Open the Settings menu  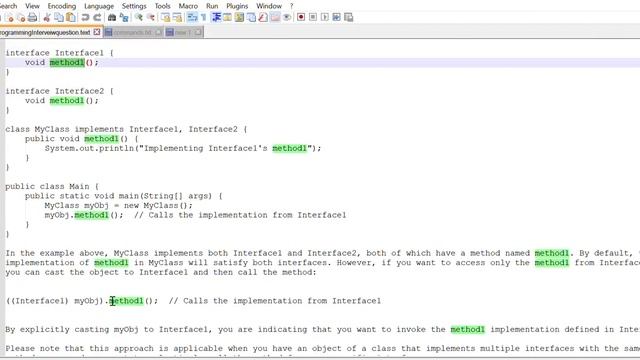134,6
